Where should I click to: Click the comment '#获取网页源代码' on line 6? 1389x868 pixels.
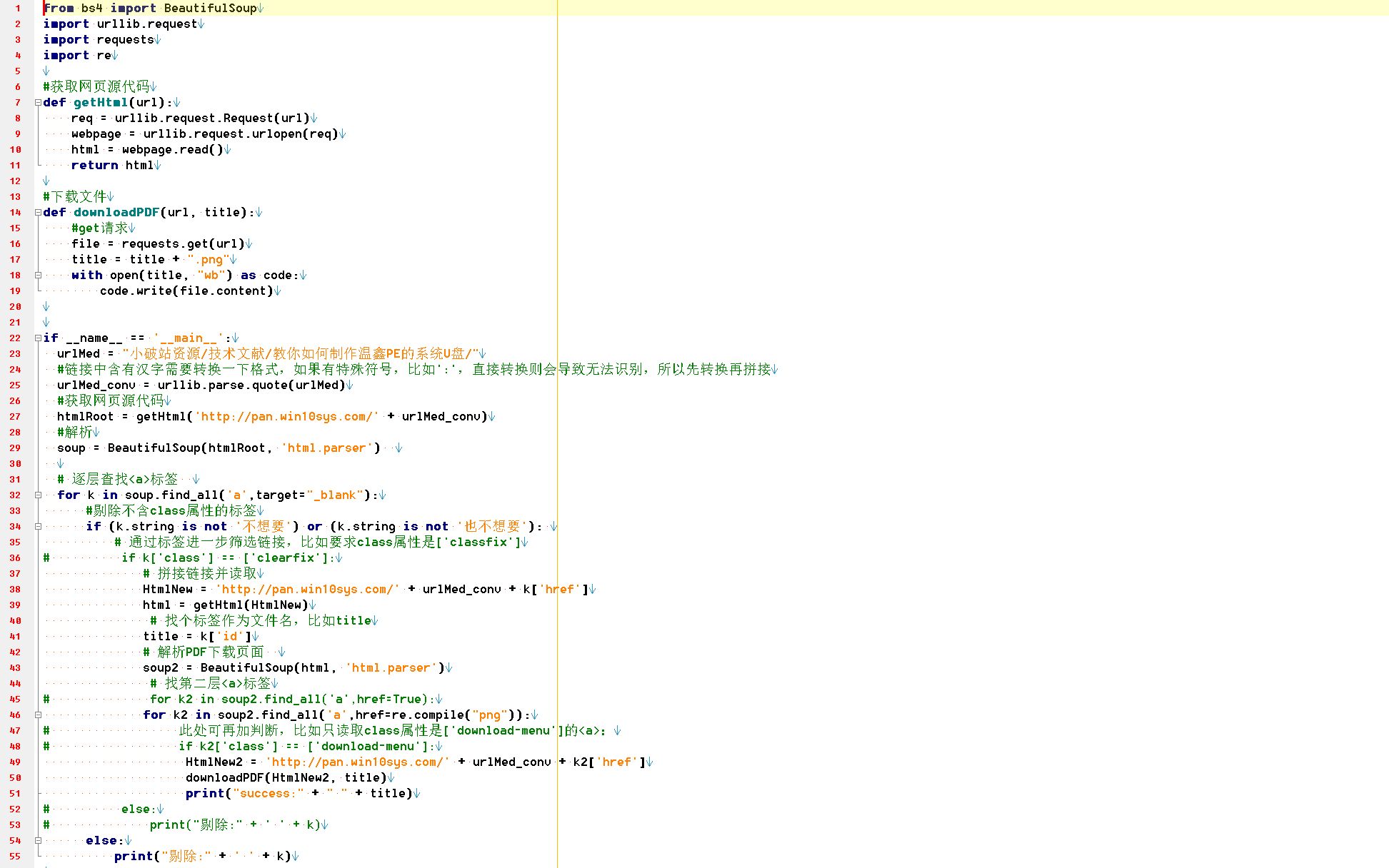pos(96,86)
